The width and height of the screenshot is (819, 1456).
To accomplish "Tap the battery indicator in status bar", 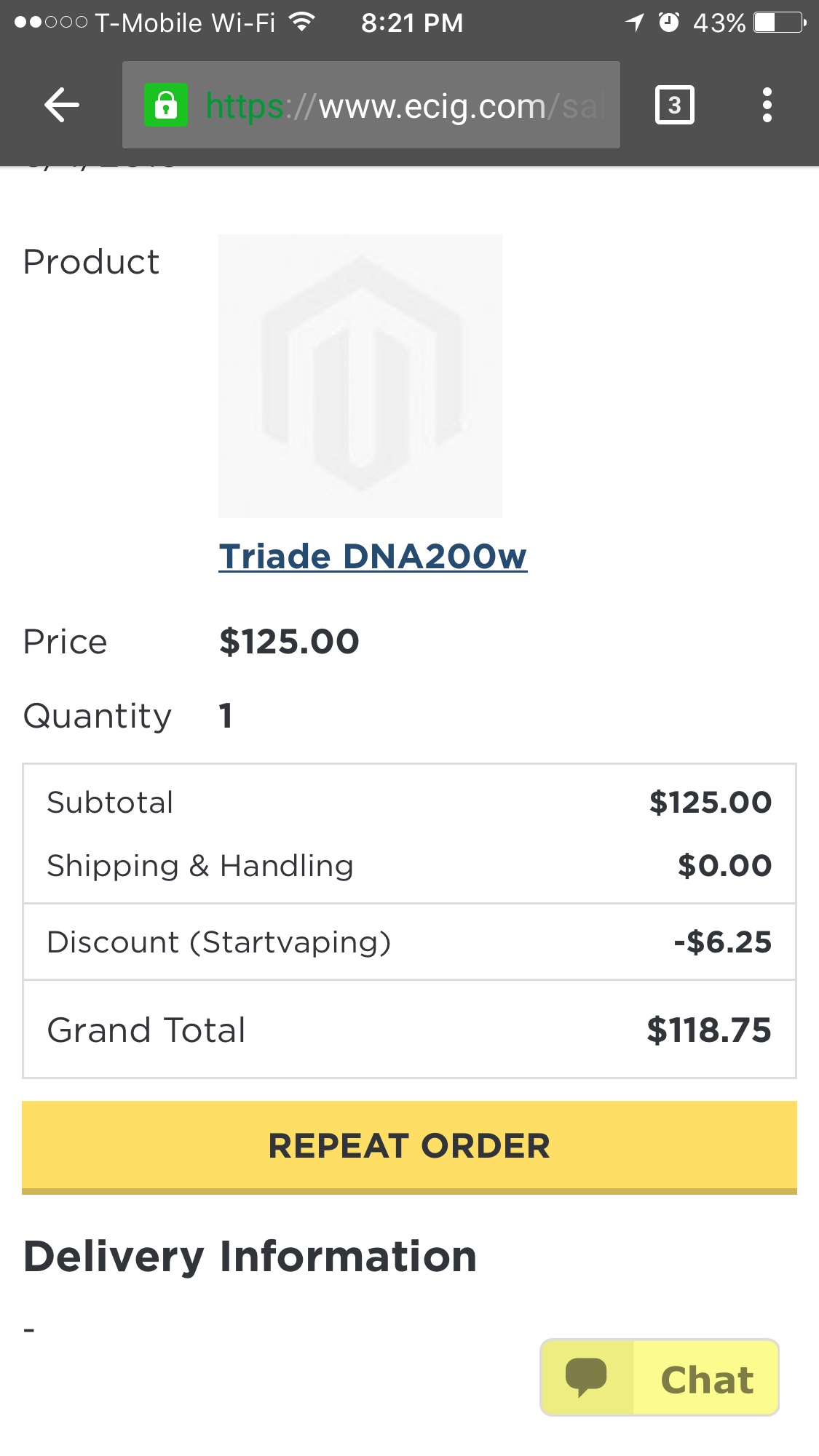I will pos(780,23).
